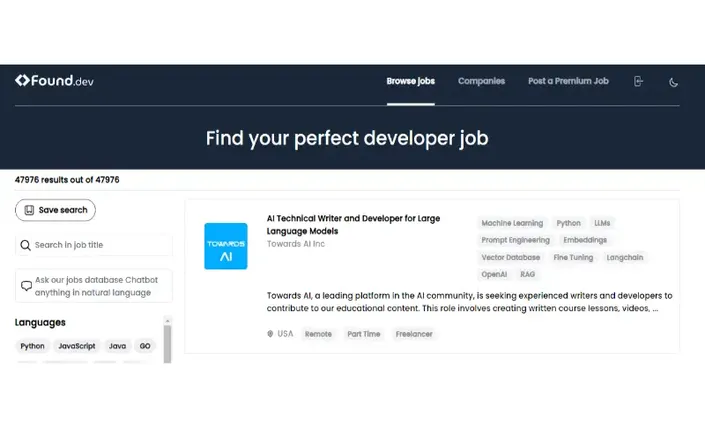Toggle the JavaScript language filter

[x=77, y=346]
